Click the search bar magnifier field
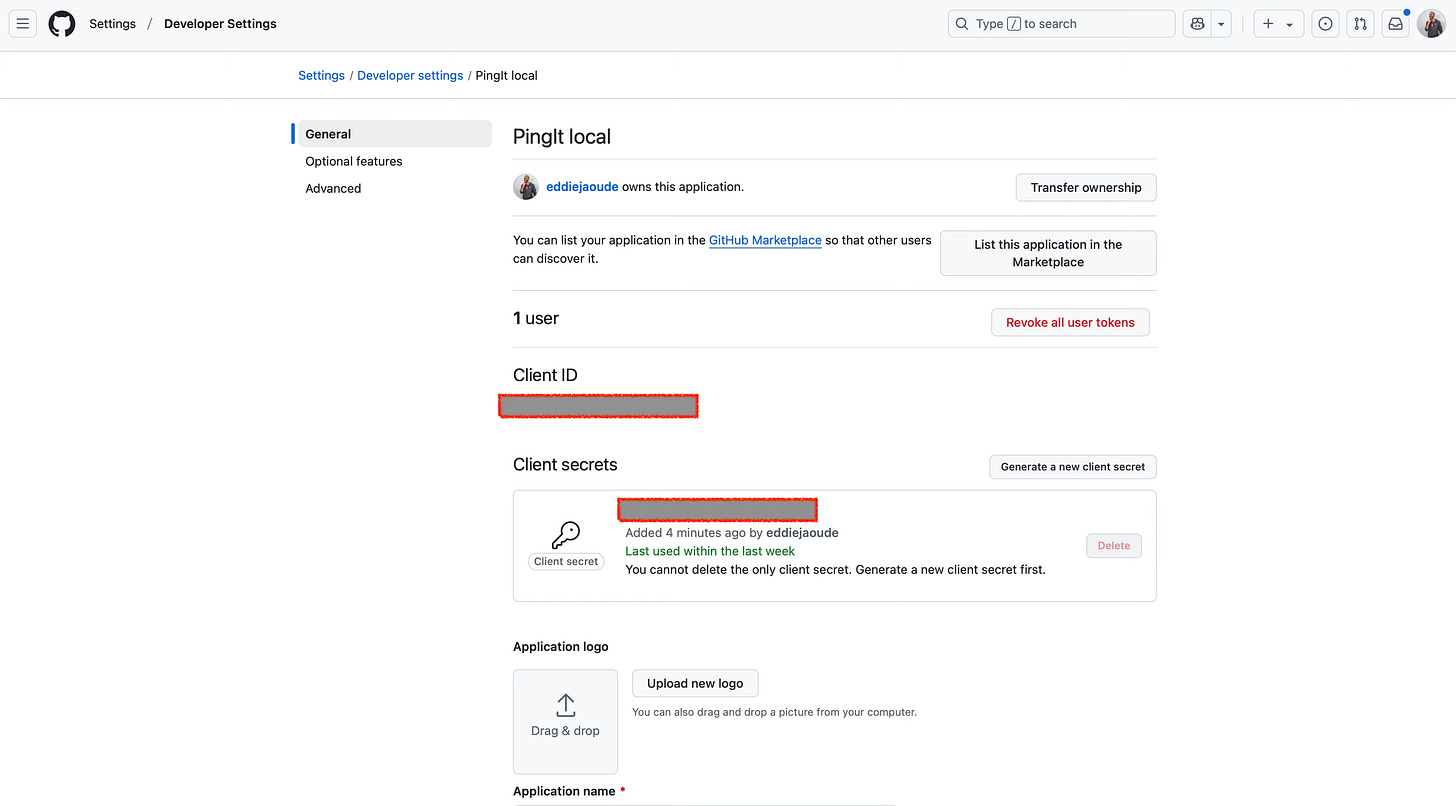 1061,24
